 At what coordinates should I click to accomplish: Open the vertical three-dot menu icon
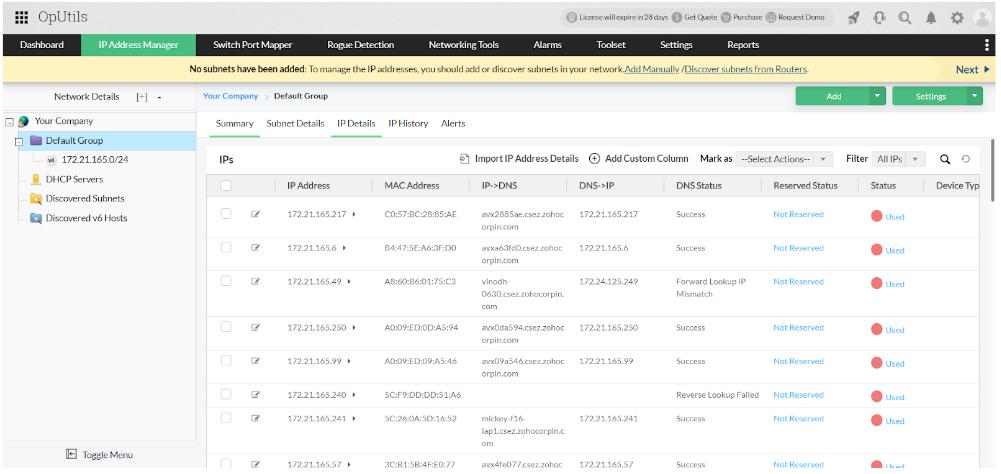point(987,45)
